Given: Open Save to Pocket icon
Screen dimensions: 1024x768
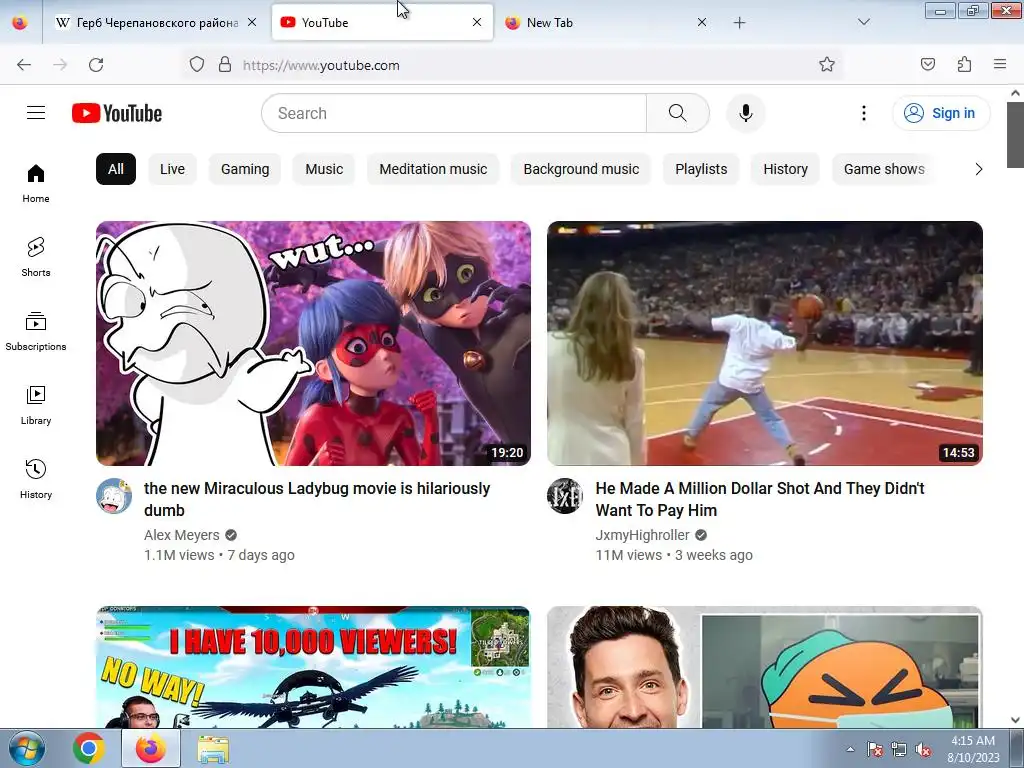Looking at the screenshot, I should [928, 65].
